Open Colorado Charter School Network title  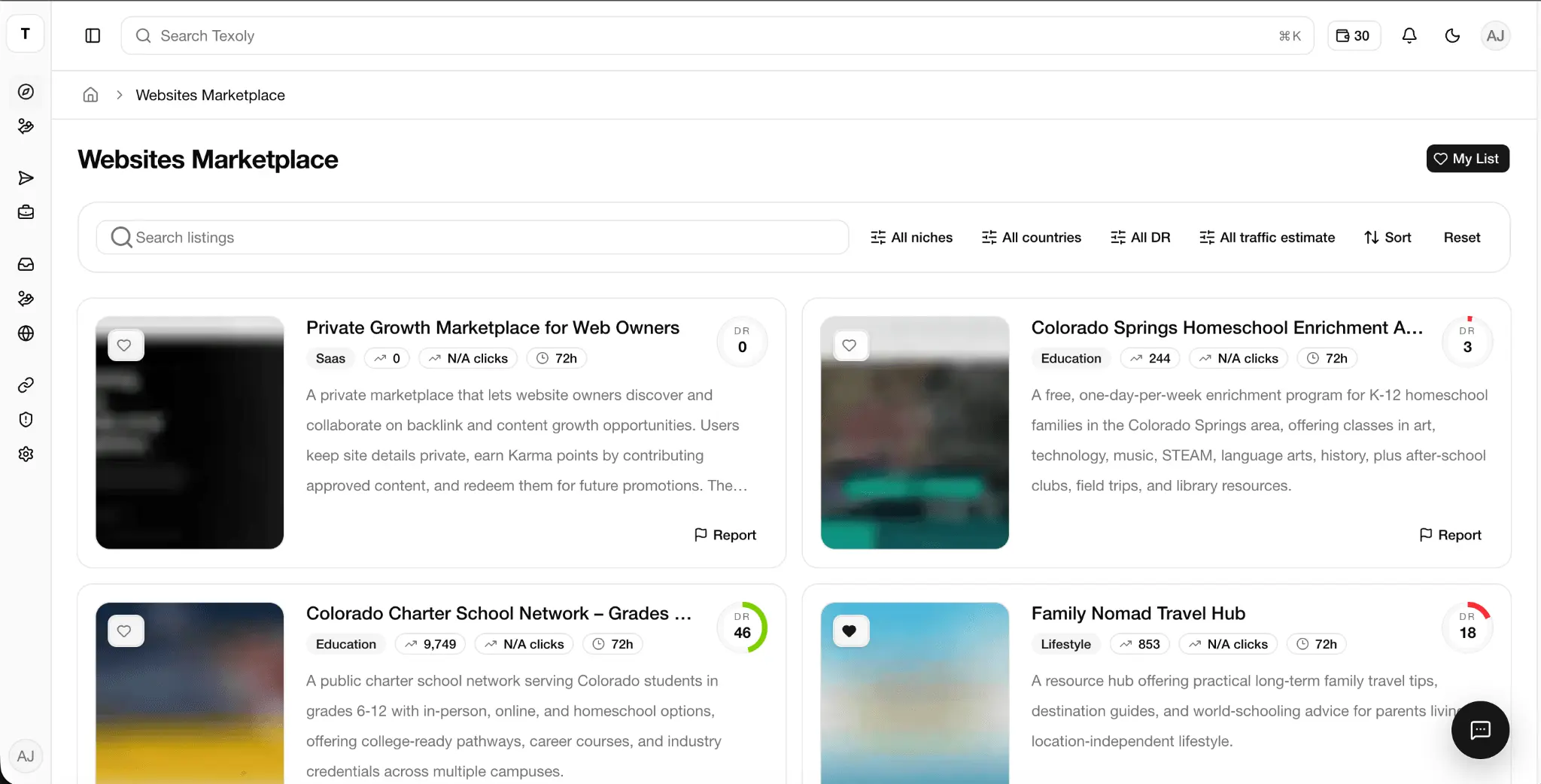click(x=498, y=613)
